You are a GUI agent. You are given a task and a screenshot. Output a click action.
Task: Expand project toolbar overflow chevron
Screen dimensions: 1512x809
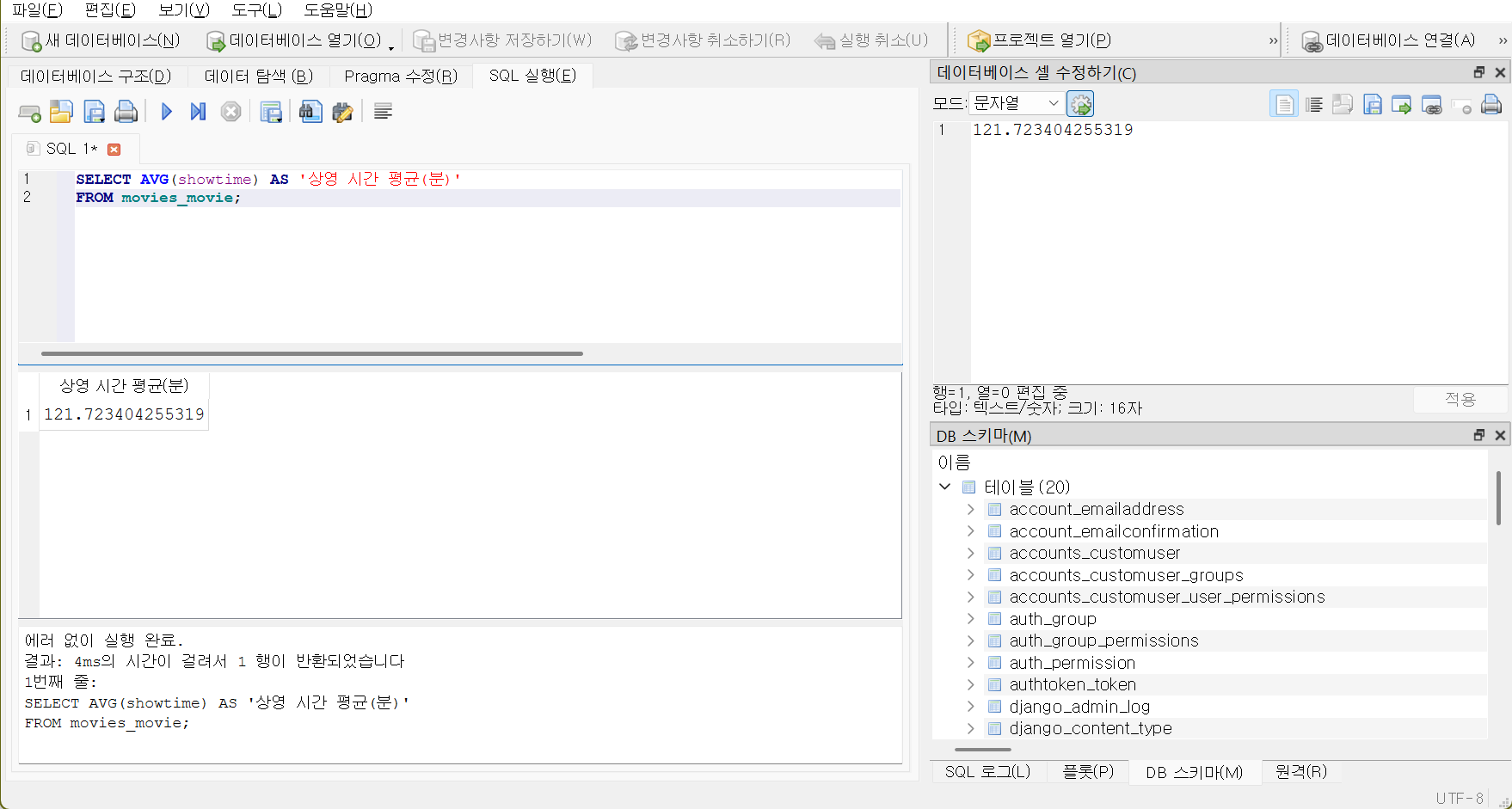pyautogui.click(x=1273, y=40)
